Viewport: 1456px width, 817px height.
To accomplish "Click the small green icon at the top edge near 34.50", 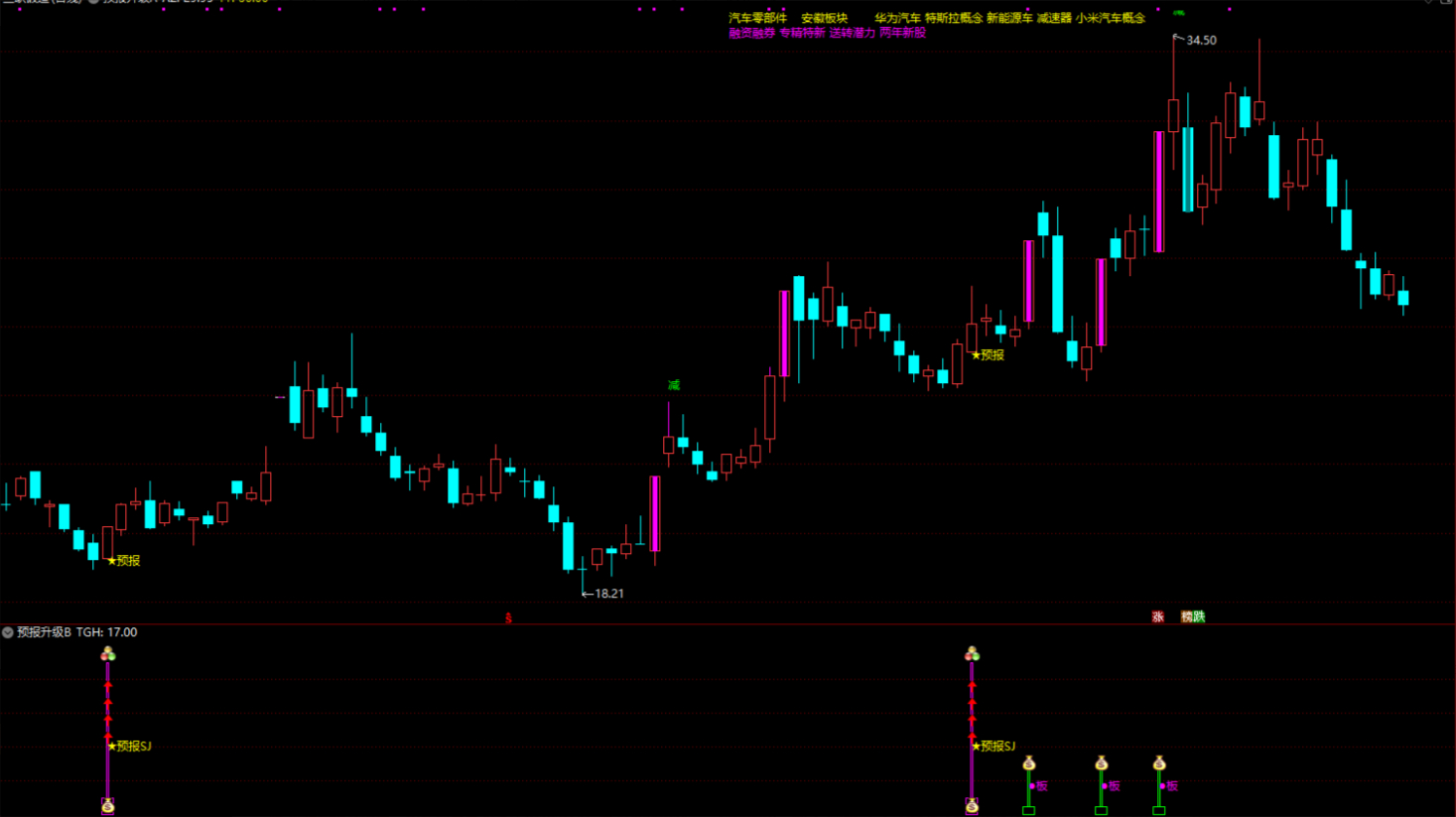I will pos(1179,13).
